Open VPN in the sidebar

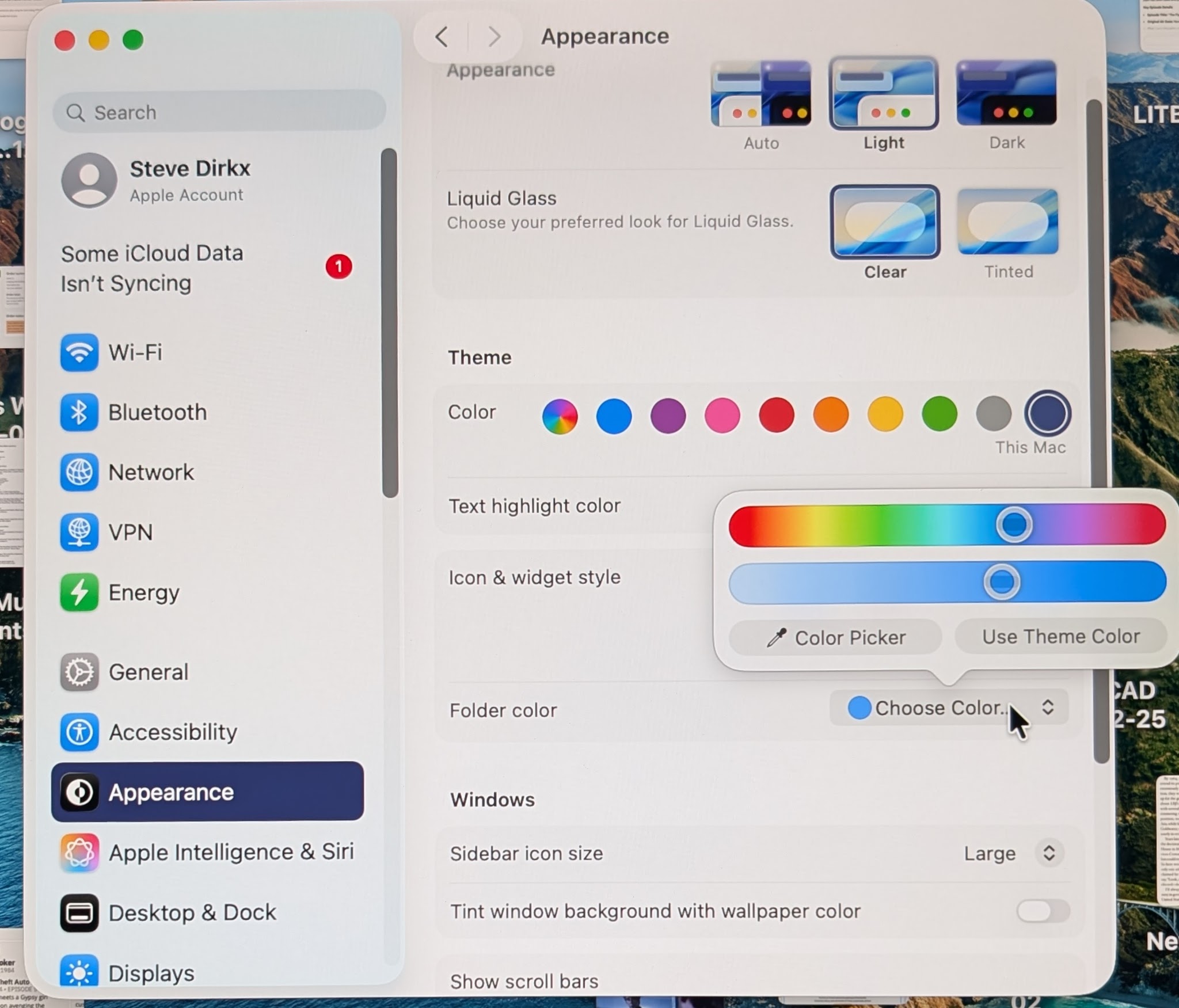[207, 532]
